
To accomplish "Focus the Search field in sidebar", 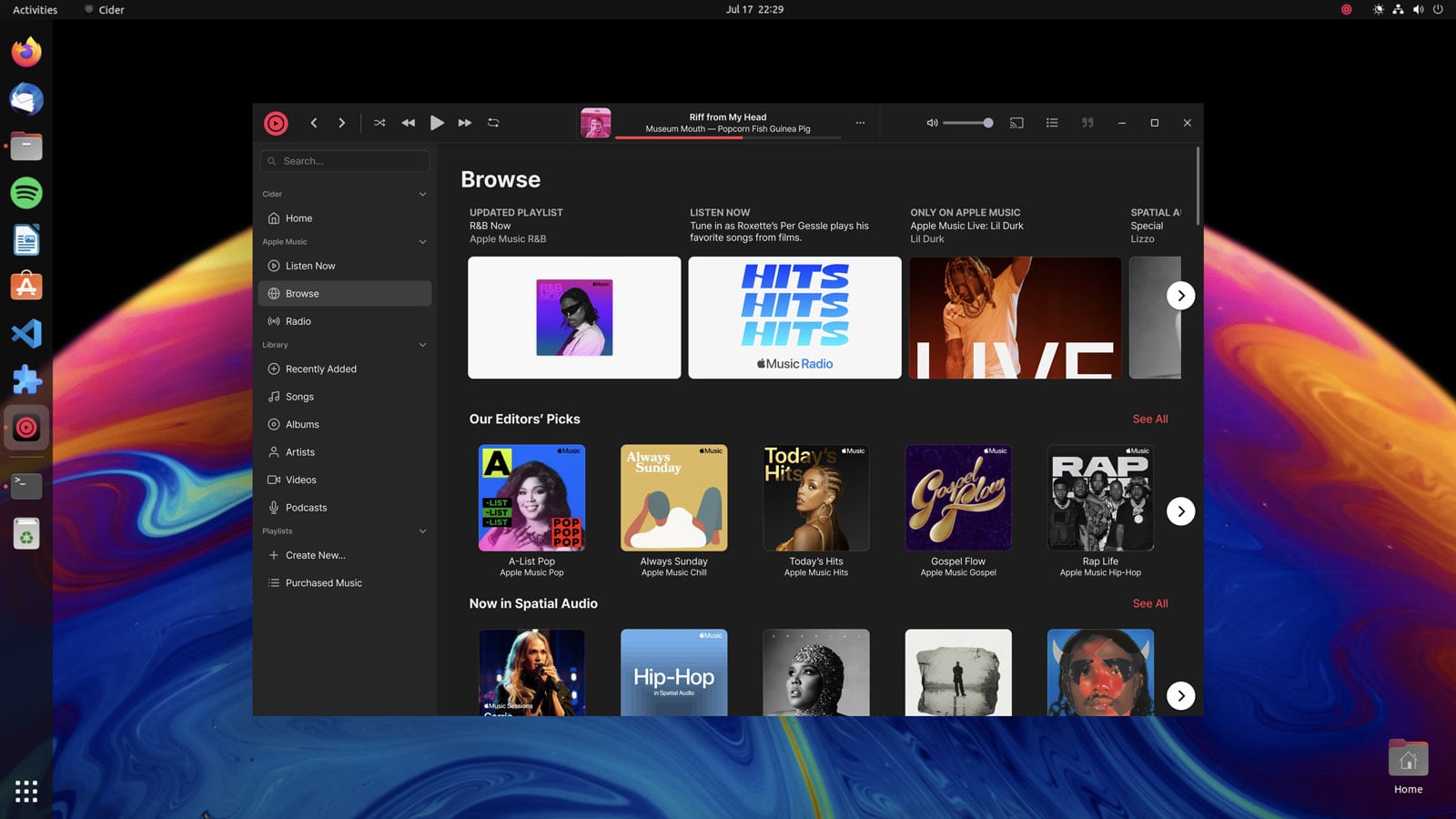I will [345, 161].
